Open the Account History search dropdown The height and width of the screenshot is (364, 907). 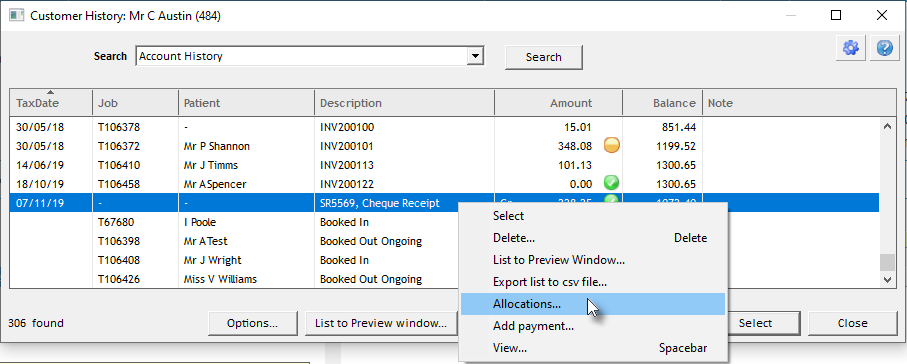pos(475,56)
